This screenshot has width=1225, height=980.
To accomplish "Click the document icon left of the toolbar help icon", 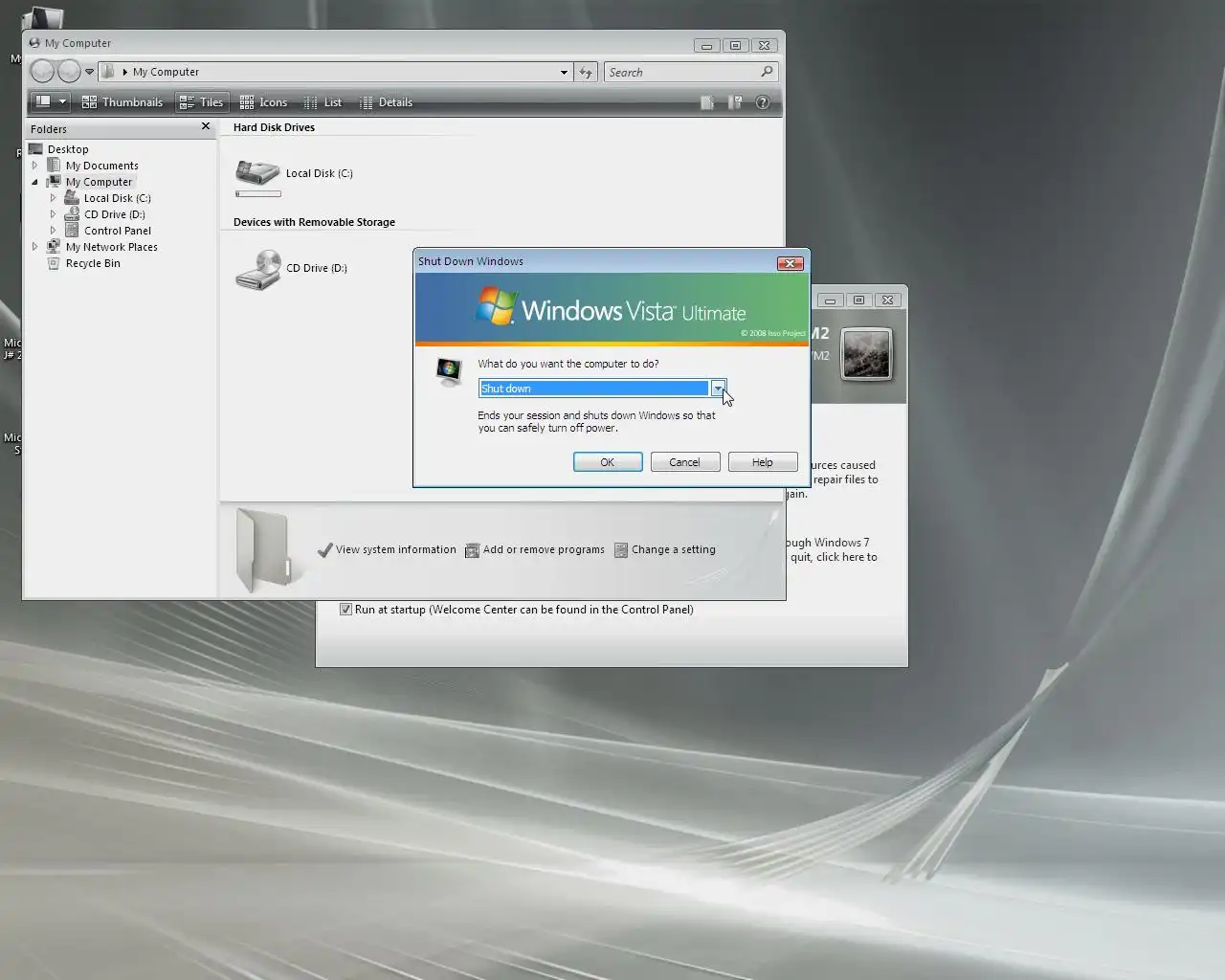I will point(707,102).
